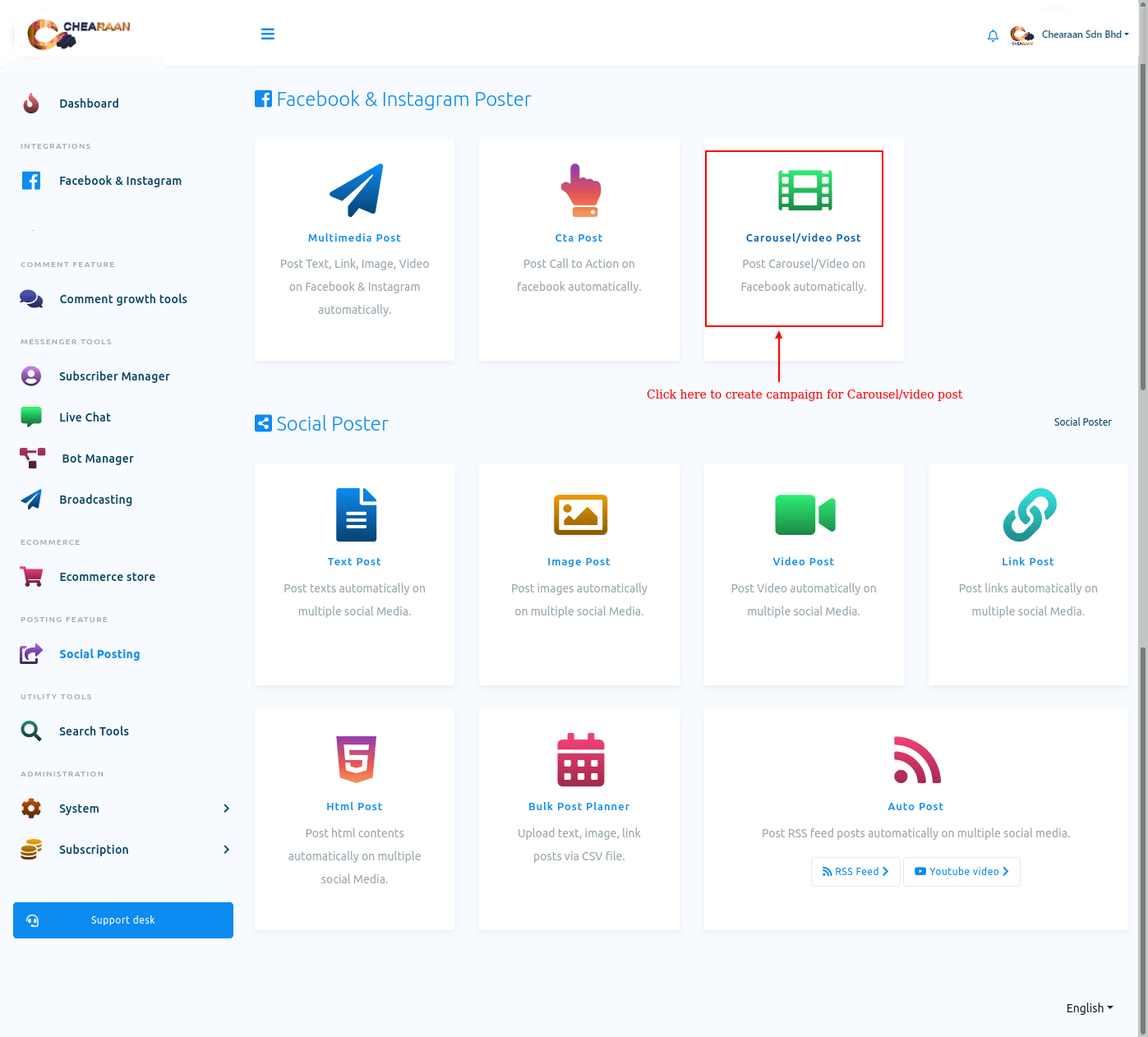The height and width of the screenshot is (1037, 1148).
Task: Click the RSS Feed button
Action: (x=855, y=872)
